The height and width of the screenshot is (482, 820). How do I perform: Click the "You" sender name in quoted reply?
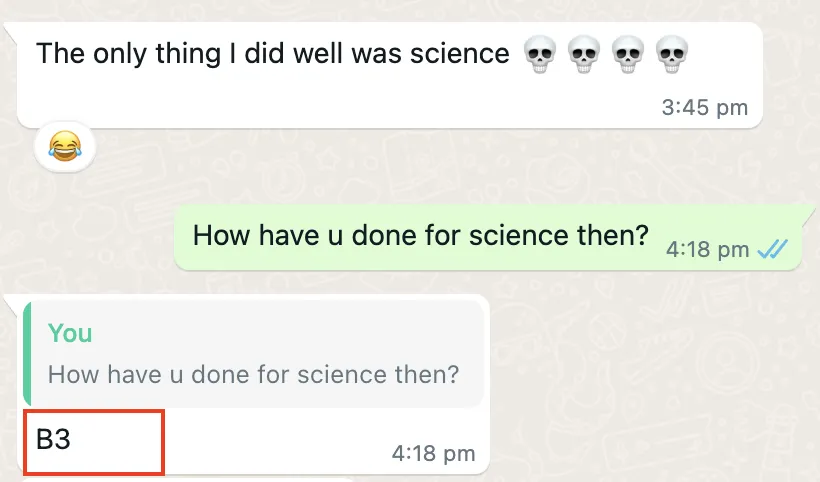70,333
